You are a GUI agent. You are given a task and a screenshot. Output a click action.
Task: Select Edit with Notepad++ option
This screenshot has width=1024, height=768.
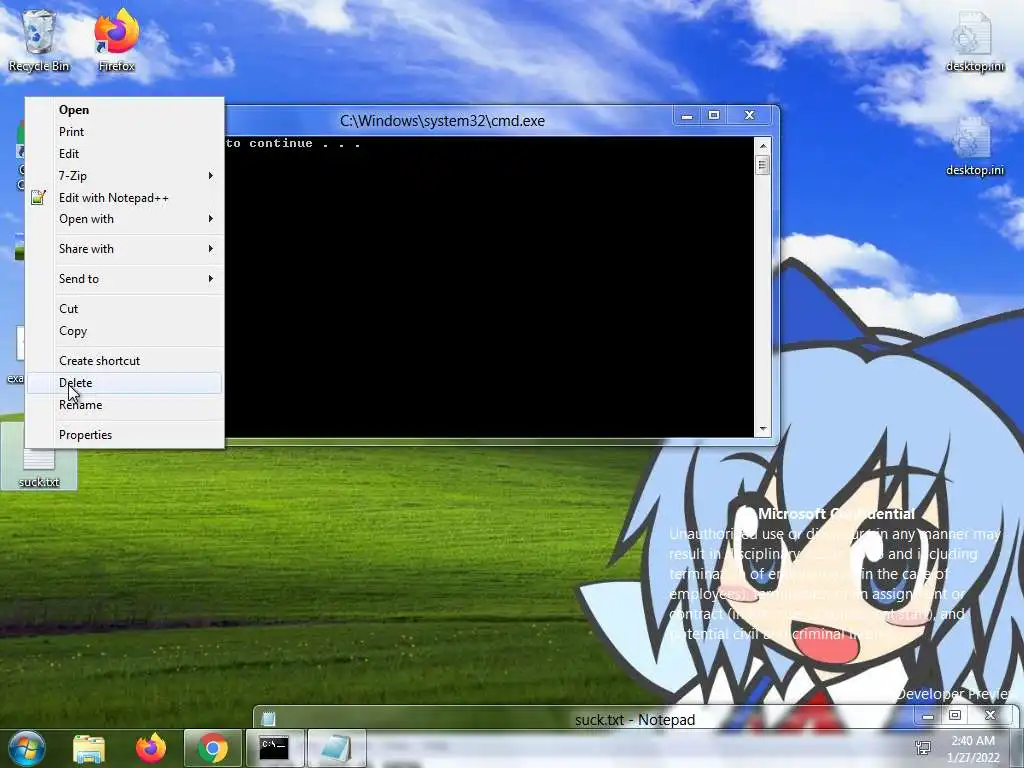pyautogui.click(x=125, y=197)
